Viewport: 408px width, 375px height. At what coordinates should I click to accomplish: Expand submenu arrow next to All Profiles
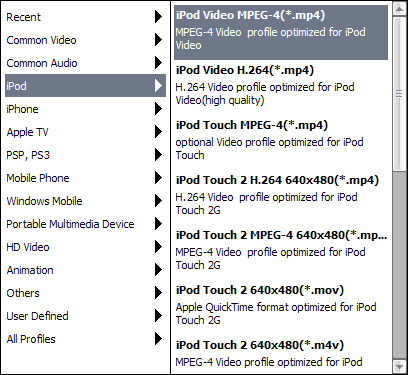tap(158, 339)
